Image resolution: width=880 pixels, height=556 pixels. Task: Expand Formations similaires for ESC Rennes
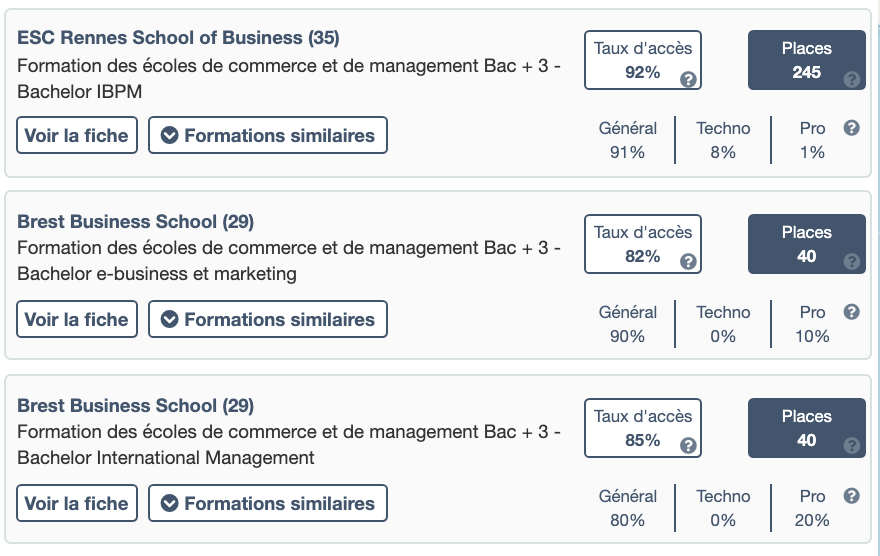point(267,135)
